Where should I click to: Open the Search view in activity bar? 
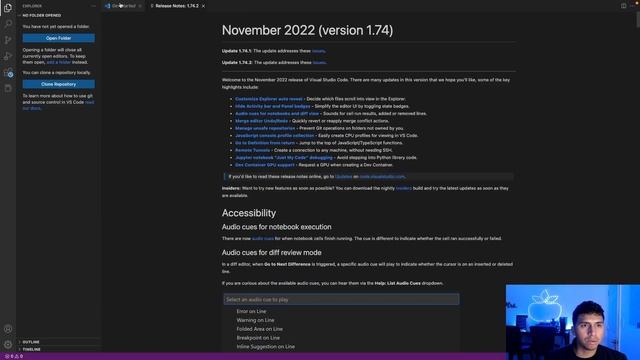(8, 24)
